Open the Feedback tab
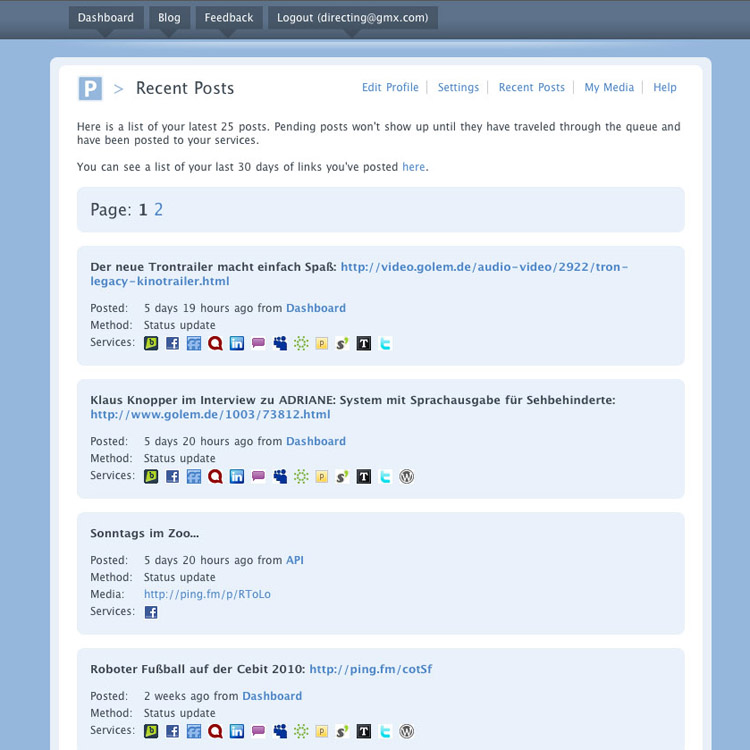 229,18
